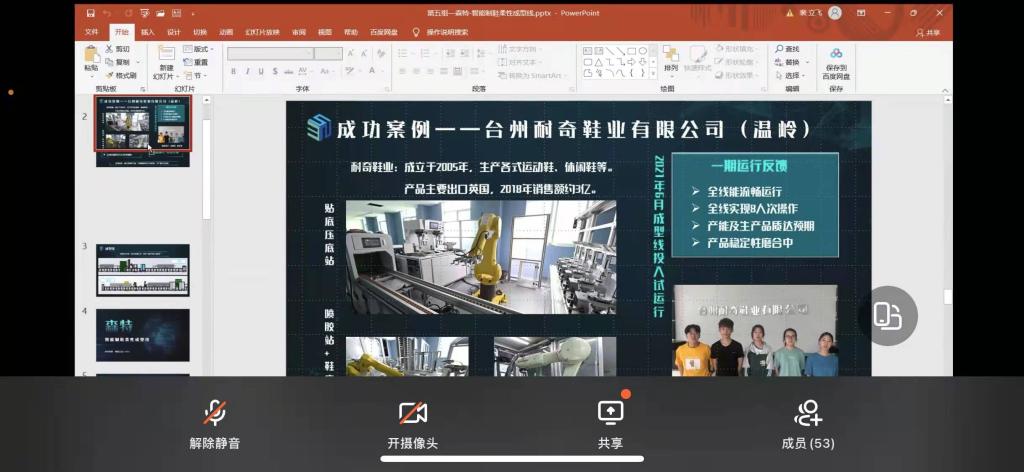Click the clear formatting icon
Viewport: 1024px width, 472px height.
[379, 54]
